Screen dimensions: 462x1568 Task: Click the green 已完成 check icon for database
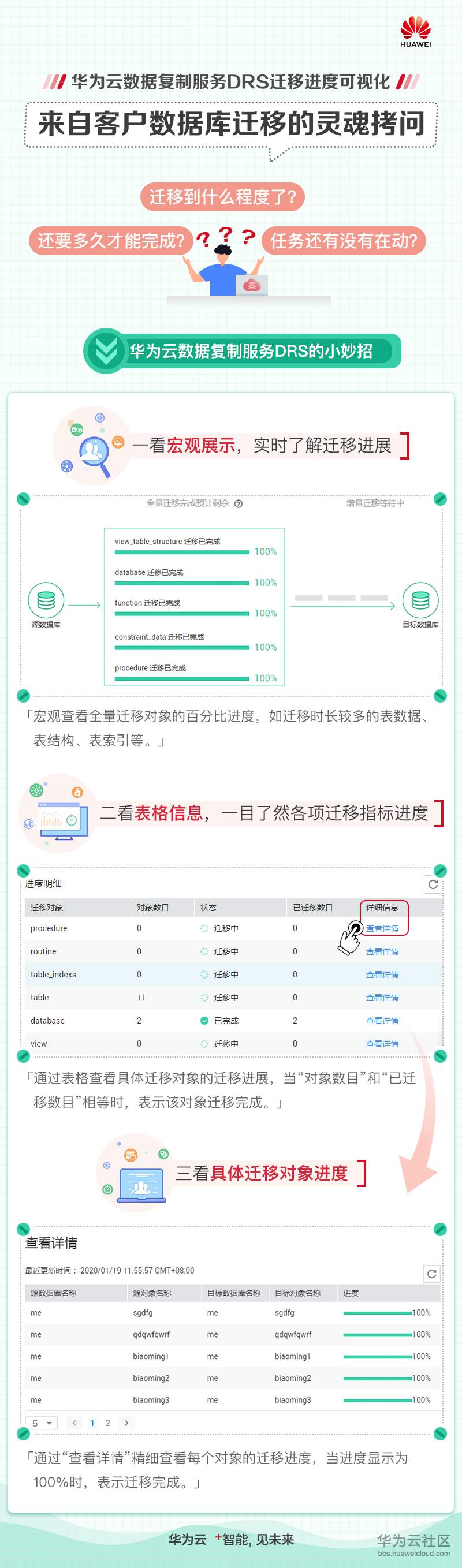point(204,1021)
